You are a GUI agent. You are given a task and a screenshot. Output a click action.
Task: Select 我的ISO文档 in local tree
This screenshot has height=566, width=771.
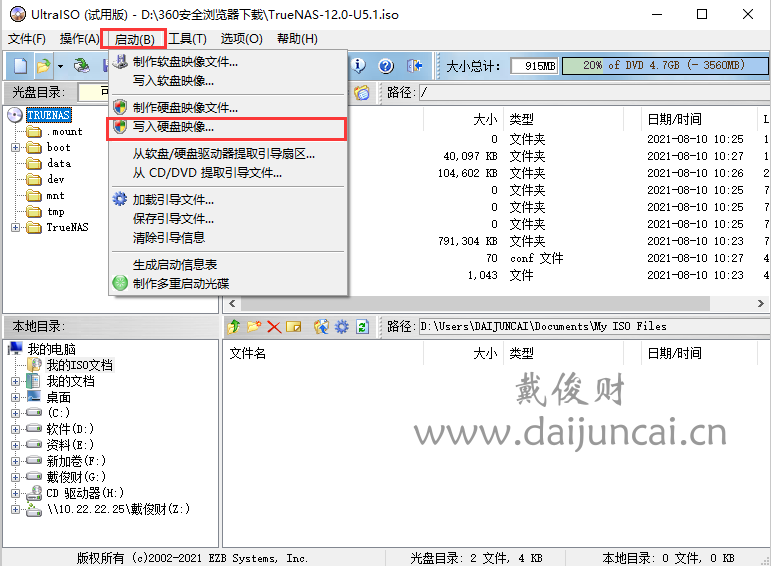coord(80,365)
